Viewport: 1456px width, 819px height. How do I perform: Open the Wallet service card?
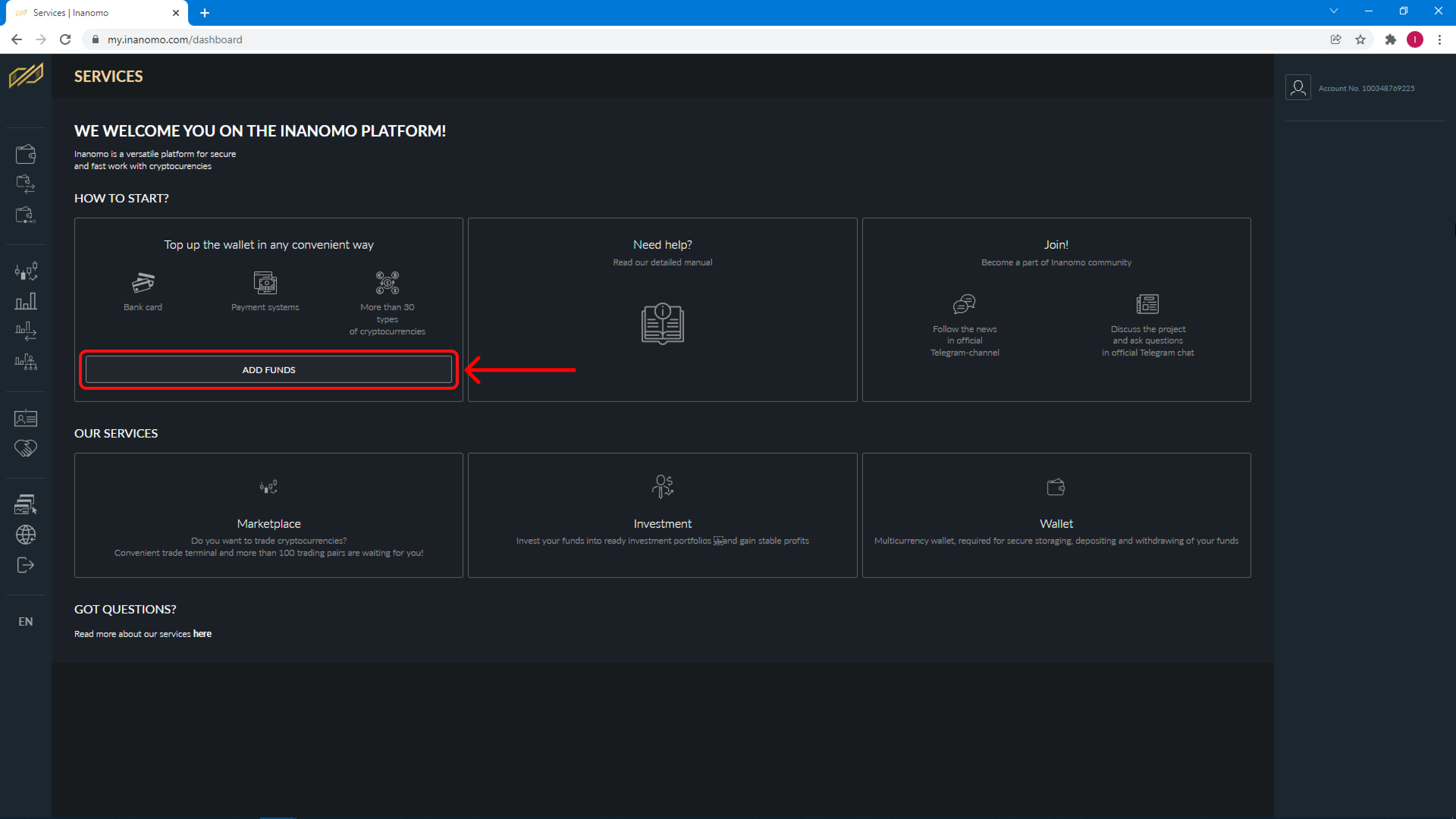pos(1056,515)
